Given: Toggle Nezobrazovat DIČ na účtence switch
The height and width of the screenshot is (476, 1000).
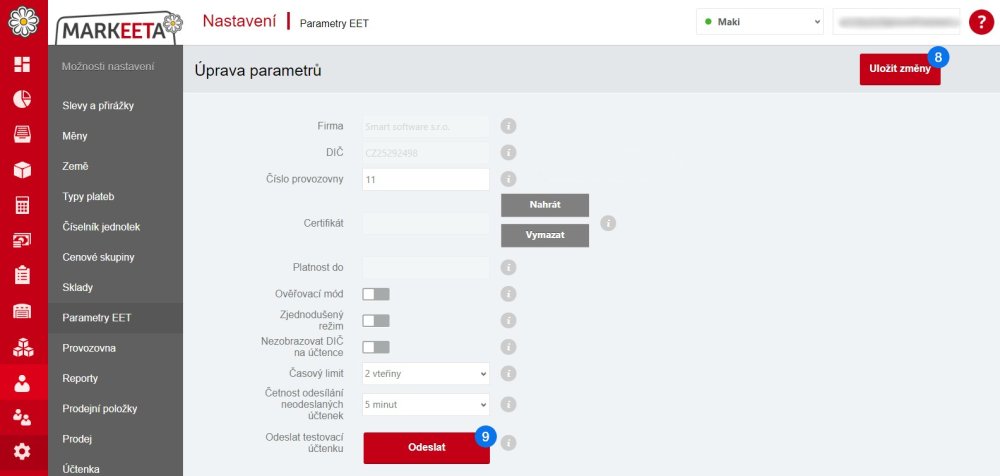Looking at the screenshot, I should click(376, 347).
